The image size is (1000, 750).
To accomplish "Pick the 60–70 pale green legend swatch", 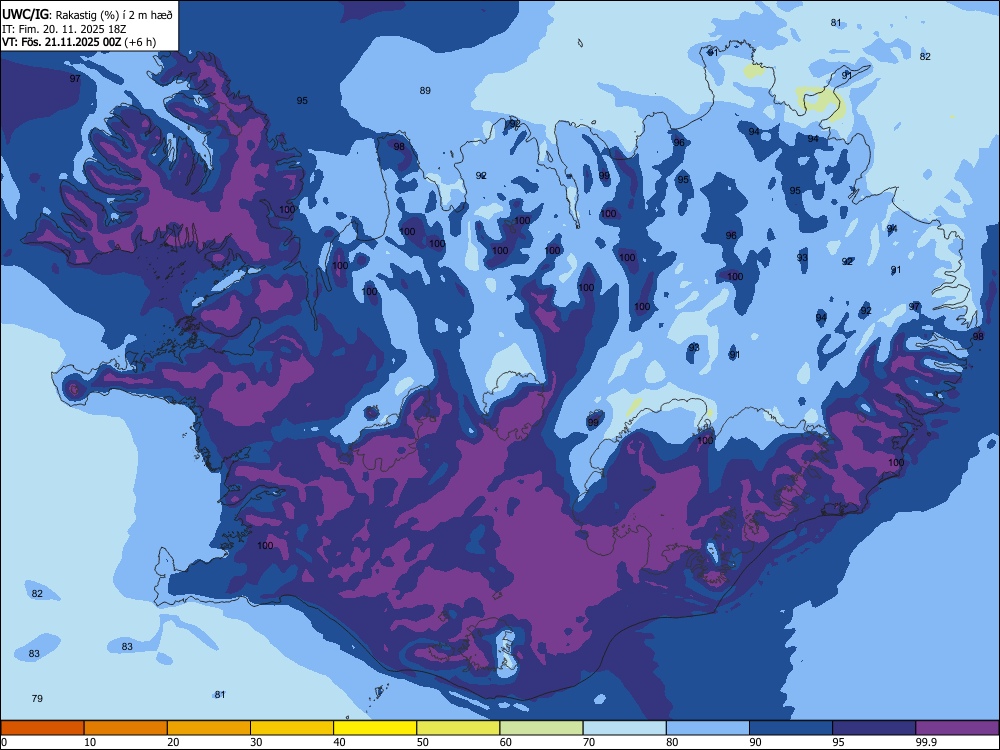I will (x=541, y=728).
